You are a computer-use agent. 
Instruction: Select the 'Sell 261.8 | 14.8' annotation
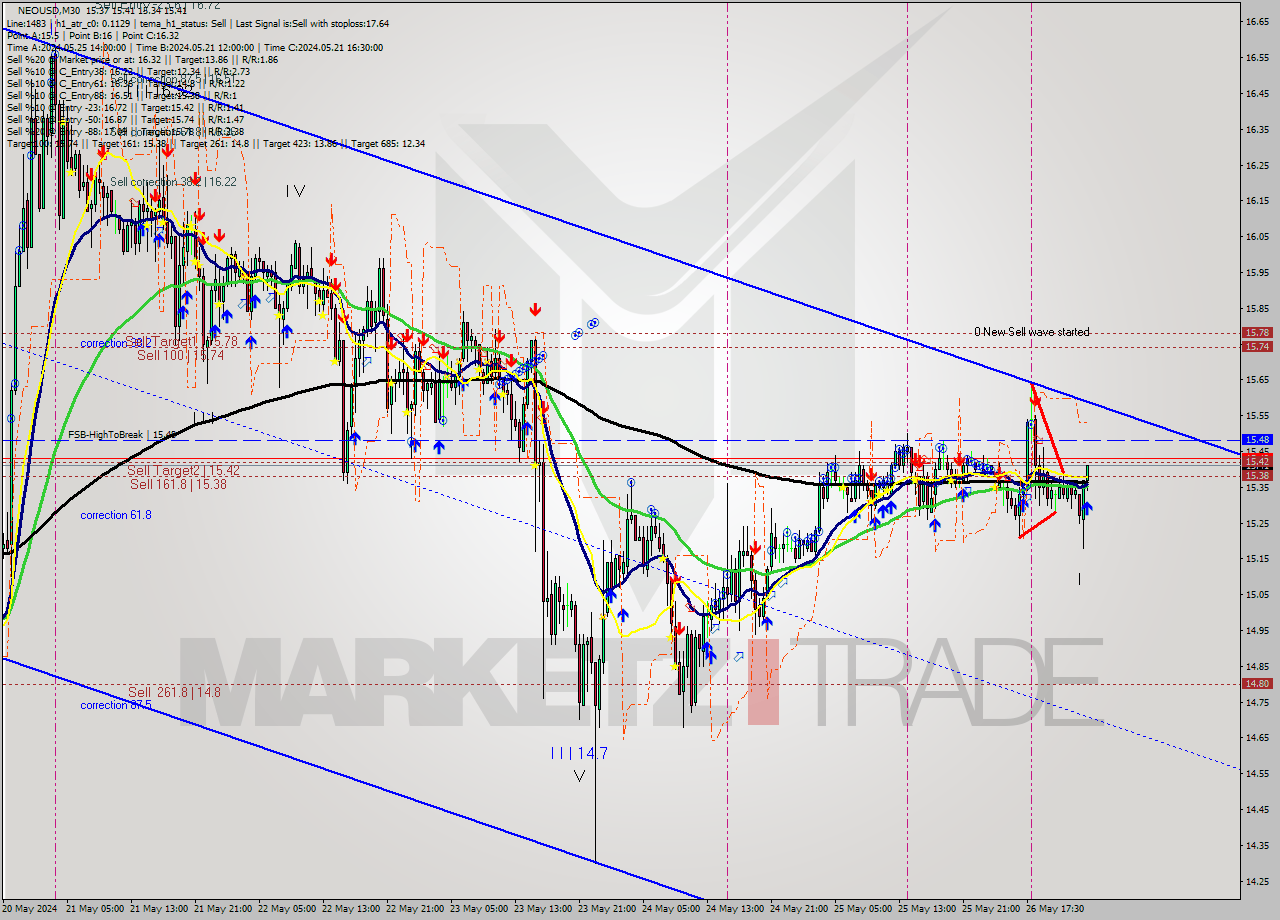tap(174, 691)
